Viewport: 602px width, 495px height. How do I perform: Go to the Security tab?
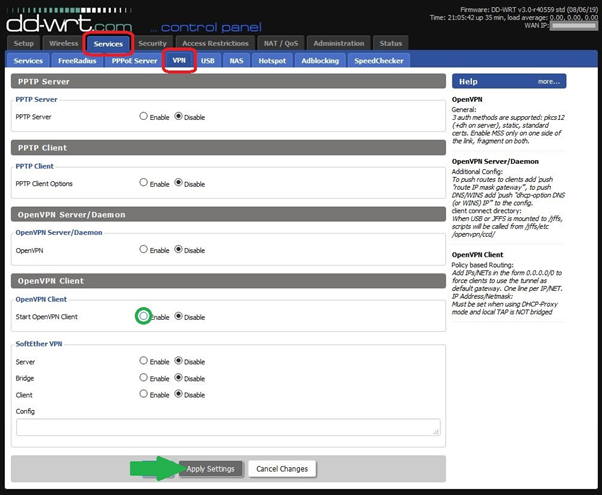(152, 44)
